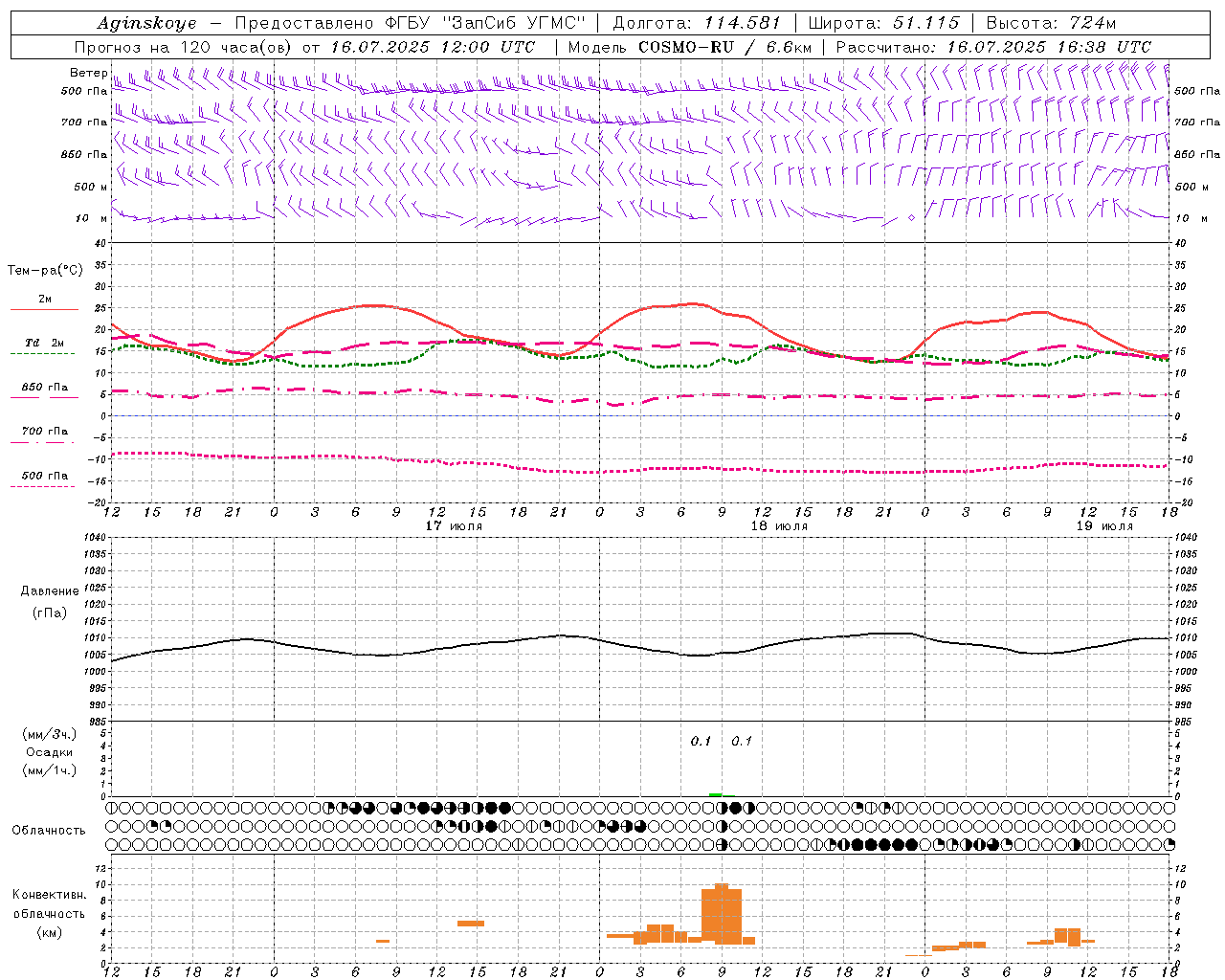Image resolution: width=1225 pixels, height=980 pixels.
Task: Click the "Высота: 724м" header field
Action: (1051, 23)
